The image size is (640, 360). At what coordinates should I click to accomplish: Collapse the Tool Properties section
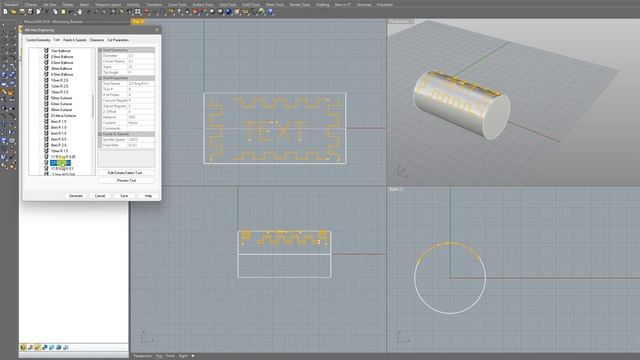(100, 78)
